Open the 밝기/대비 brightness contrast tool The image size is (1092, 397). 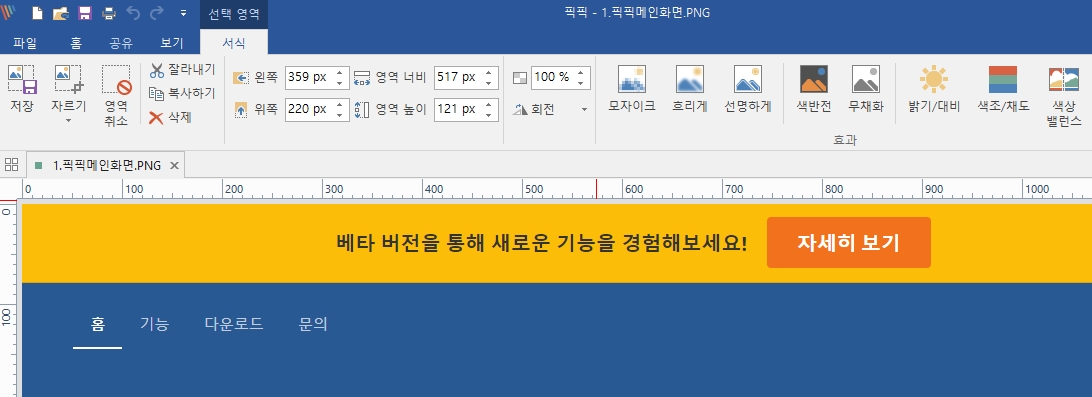pyautogui.click(x=934, y=89)
